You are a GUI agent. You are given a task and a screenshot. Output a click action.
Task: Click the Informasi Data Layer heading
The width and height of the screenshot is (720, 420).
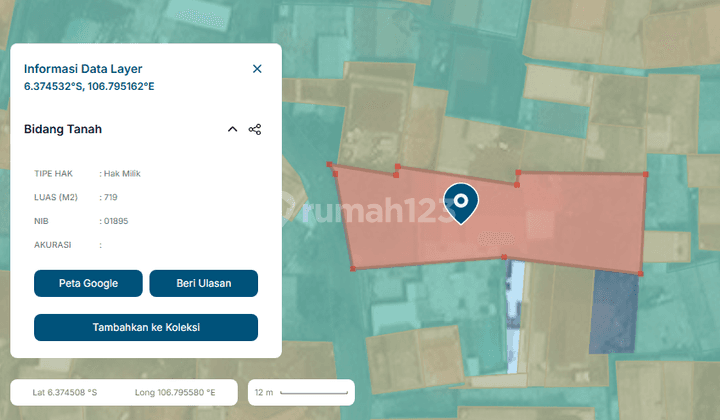(x=83, y=69)
